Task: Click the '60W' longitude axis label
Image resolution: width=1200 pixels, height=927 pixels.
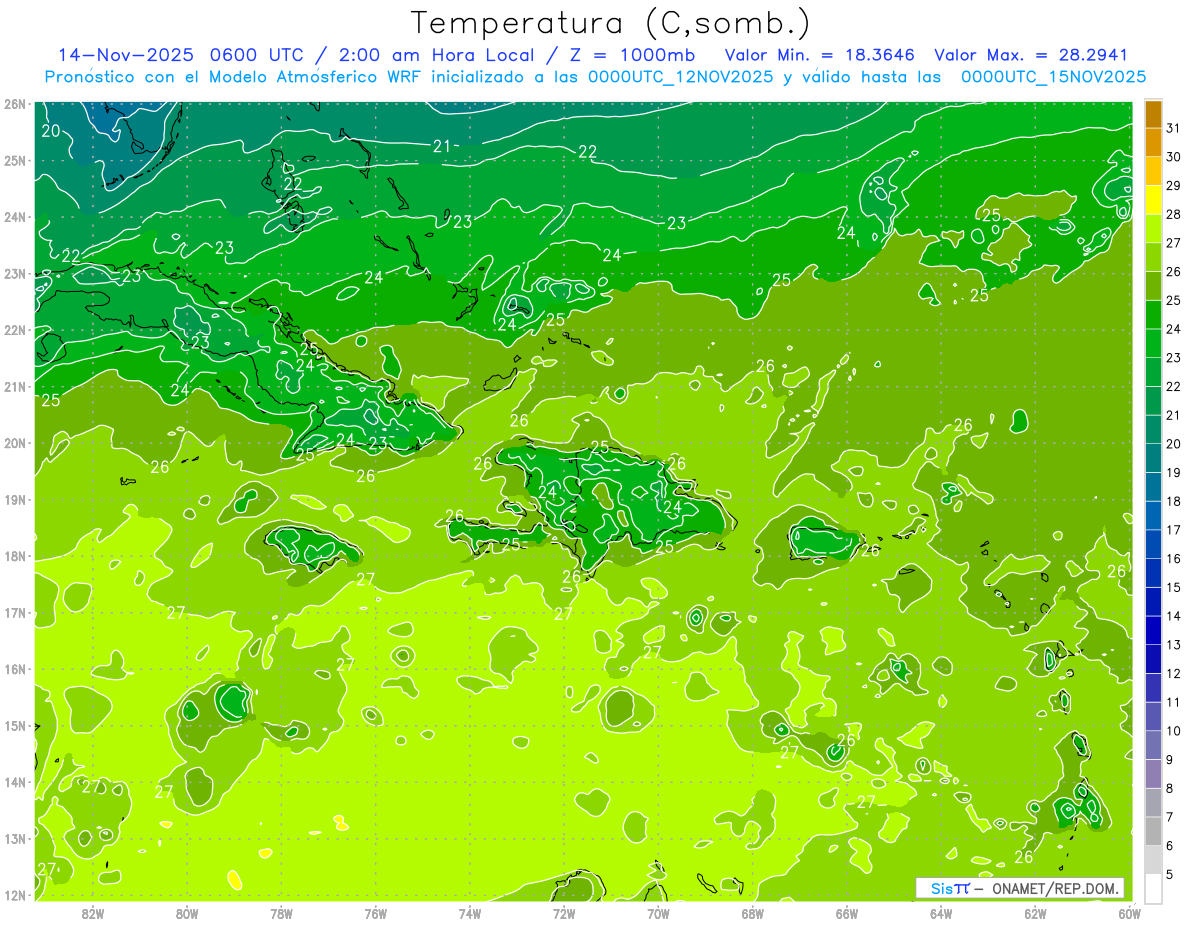Action: [1129, 913]
